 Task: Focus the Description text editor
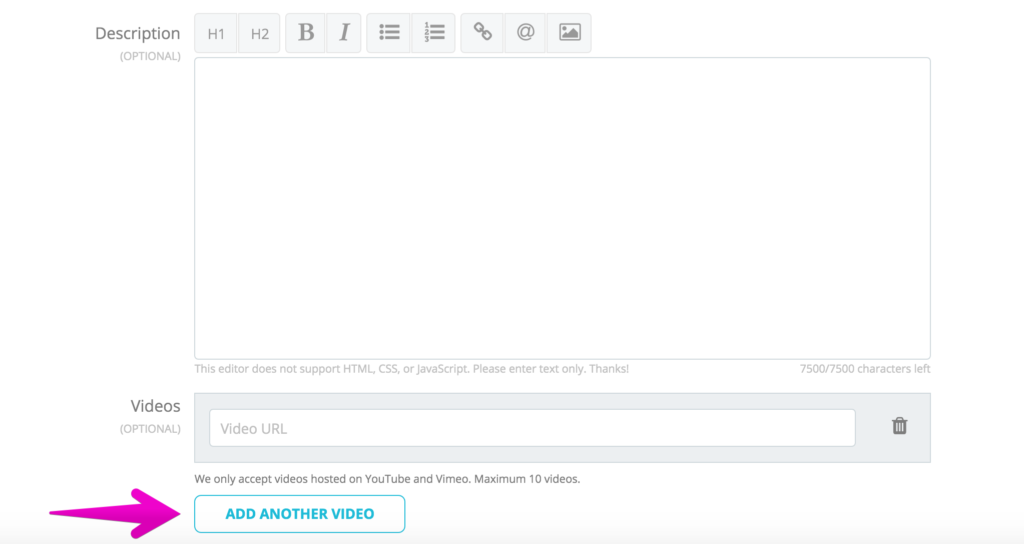coord(562,208)
